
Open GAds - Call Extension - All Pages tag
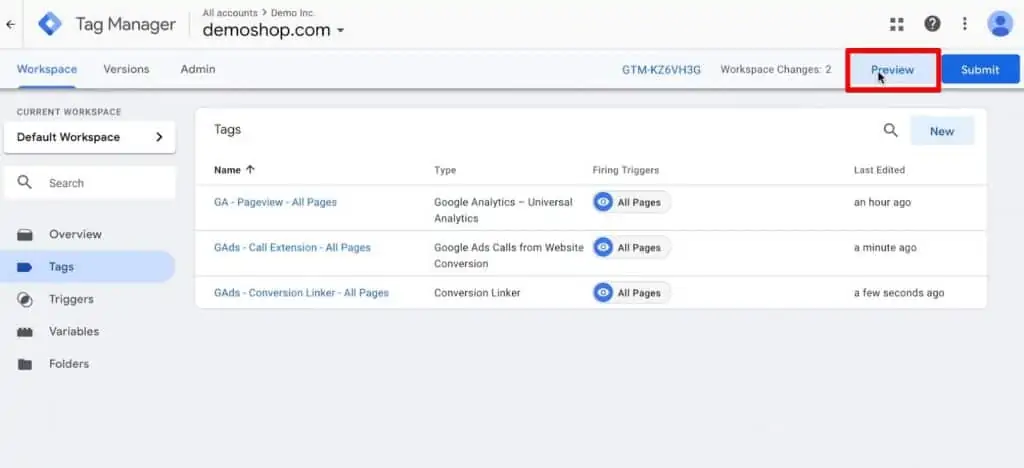(x=292, y=247)
